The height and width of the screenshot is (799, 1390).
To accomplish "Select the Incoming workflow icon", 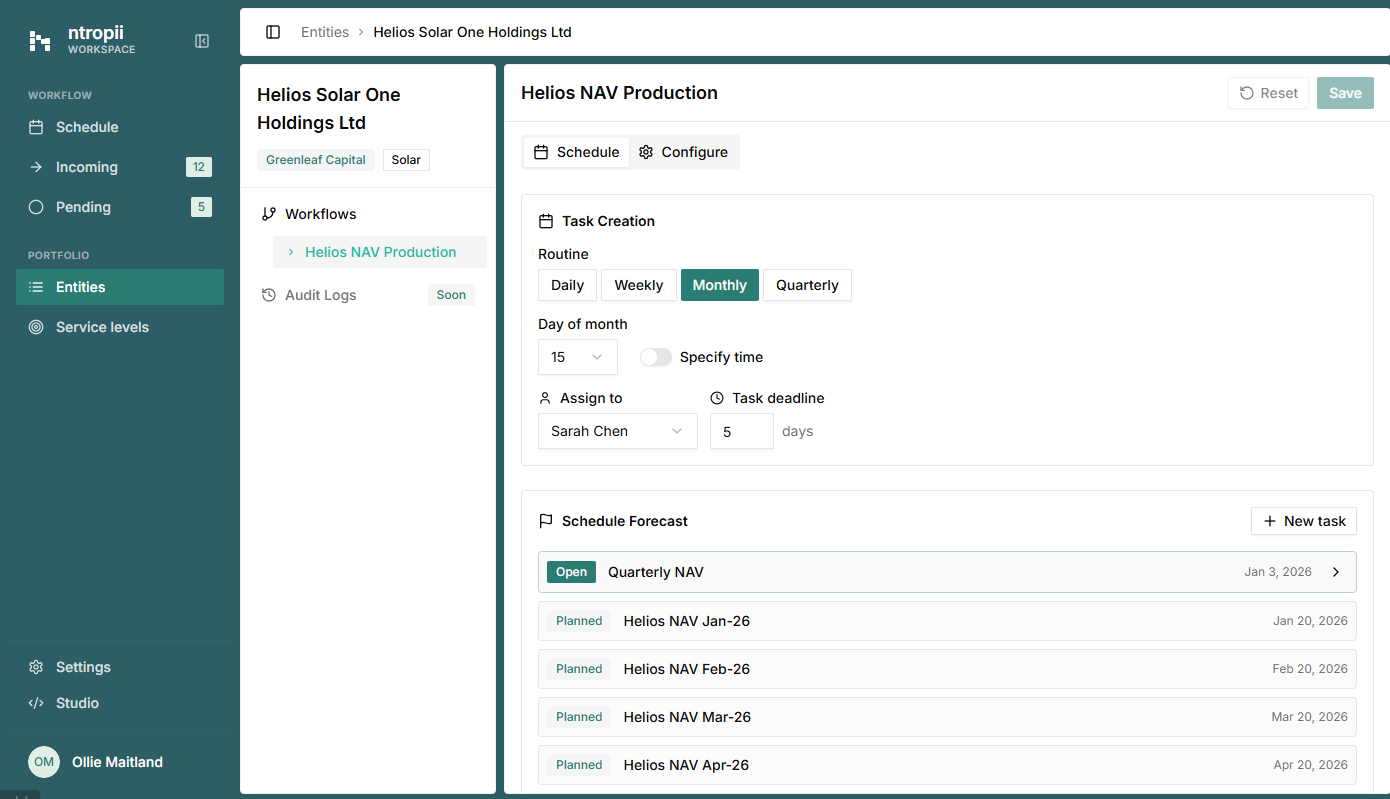I will pyautogui.click(x=36, y=167).
